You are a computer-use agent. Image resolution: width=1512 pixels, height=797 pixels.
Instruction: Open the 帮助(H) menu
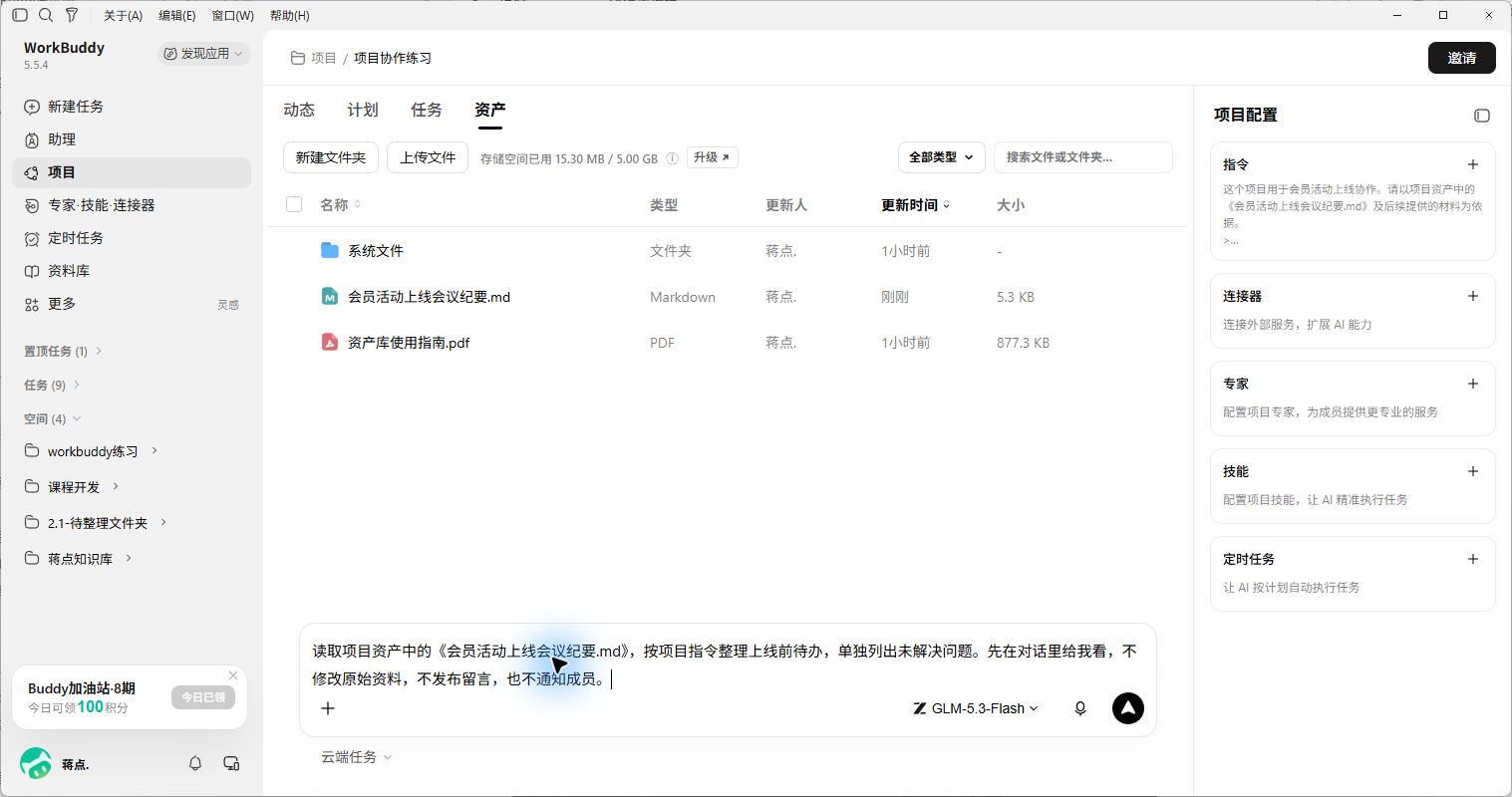tap(290, 16)
